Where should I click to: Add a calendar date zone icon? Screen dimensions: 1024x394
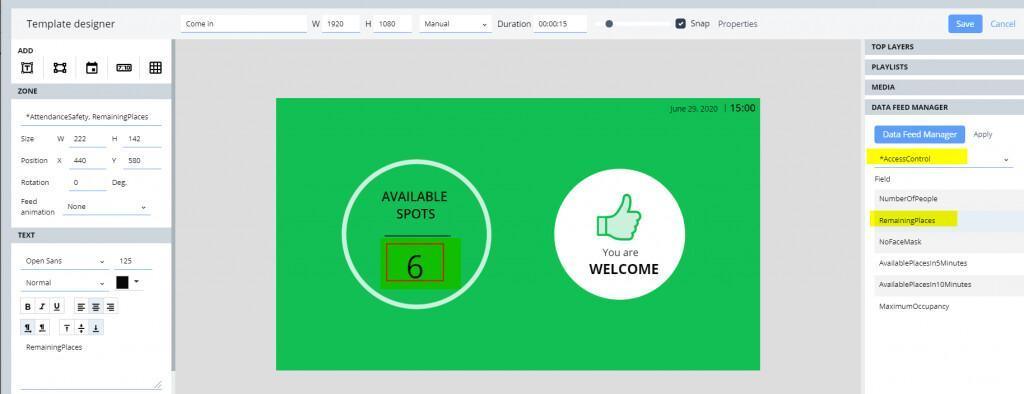[92, 68]
